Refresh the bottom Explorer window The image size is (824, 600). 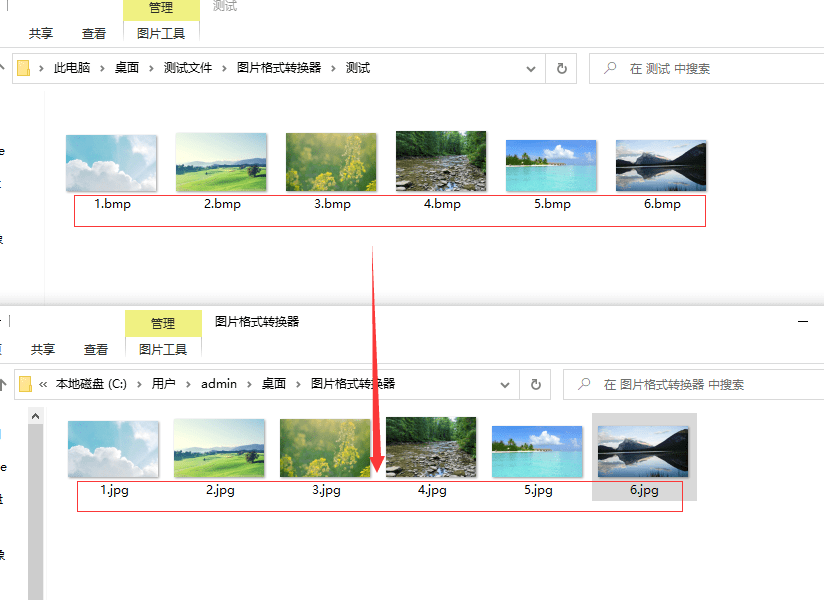537,384
